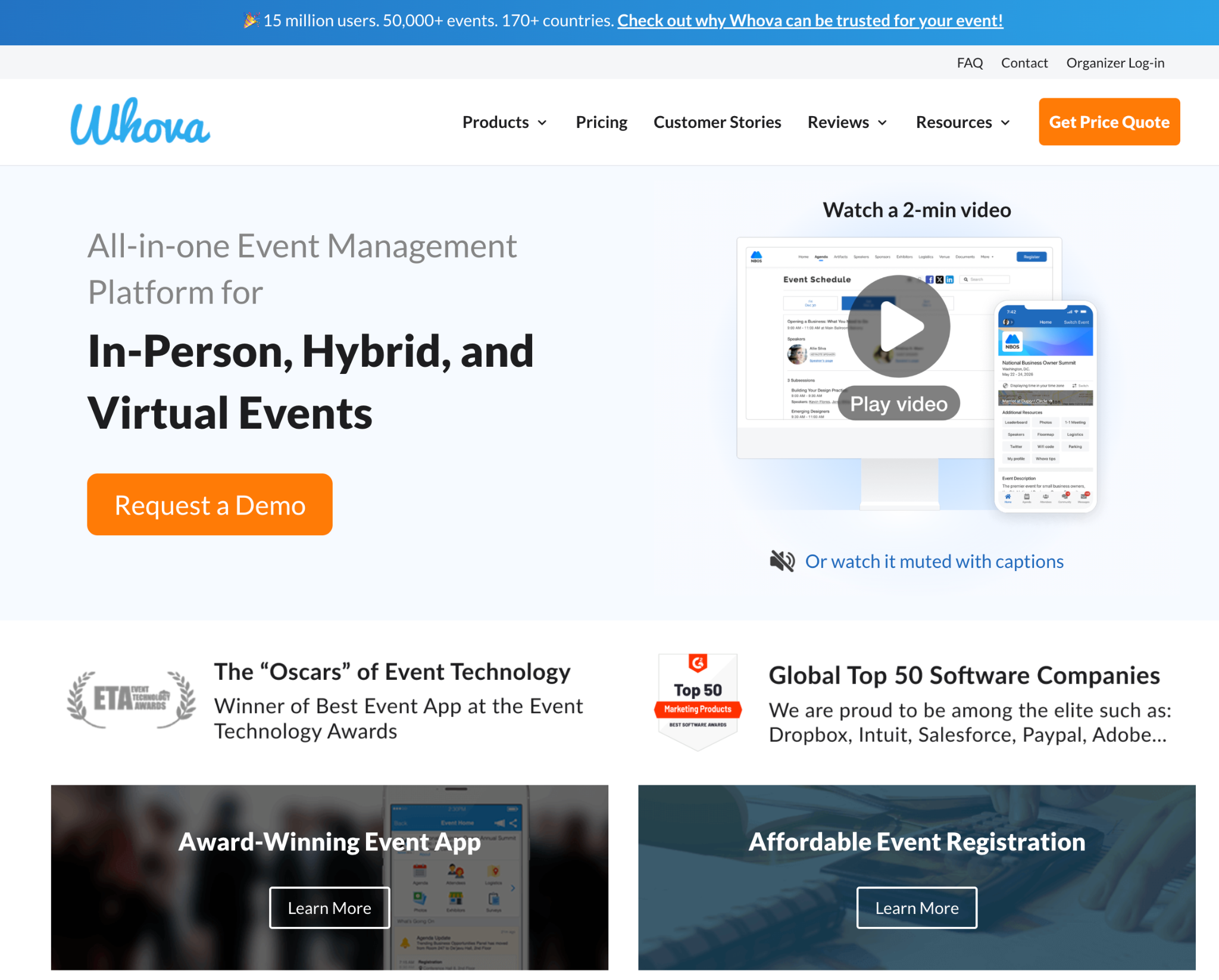This screenshot has width=1219, height=980.
Task: Click the muted speaker icon
Action: (x=782, y=561)
